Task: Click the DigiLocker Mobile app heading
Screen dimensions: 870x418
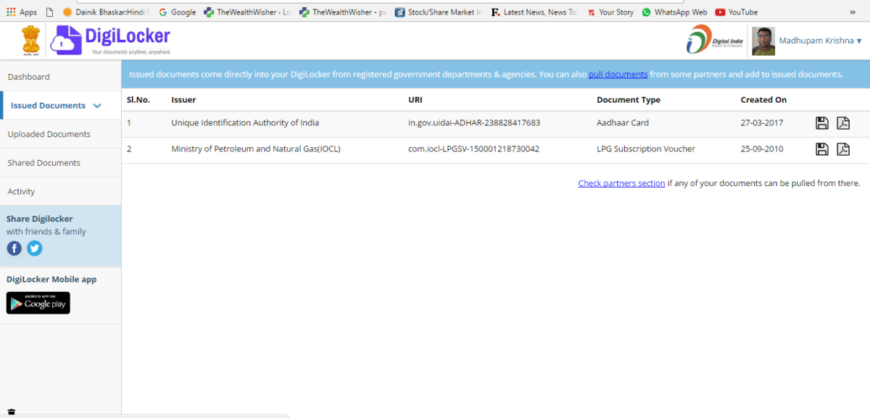Action: point(52,279)
